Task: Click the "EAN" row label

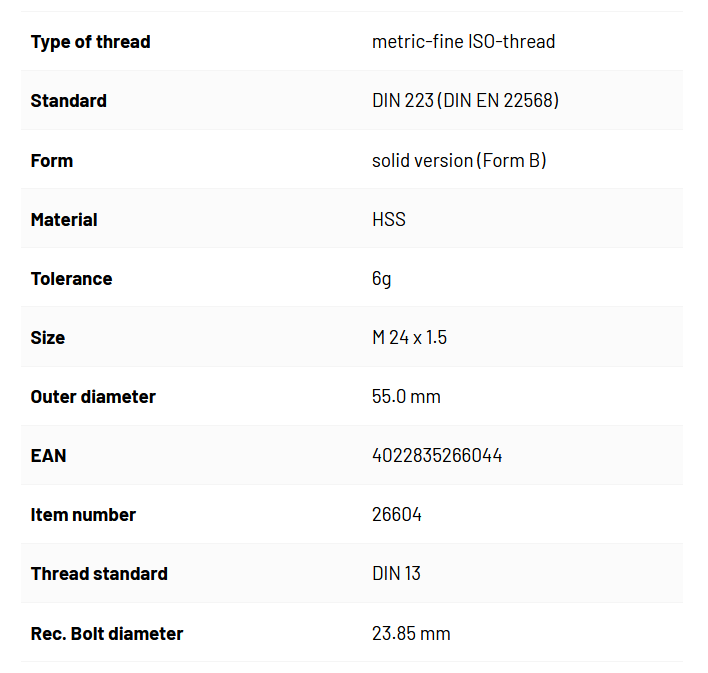Action: click(x=49, y=456)
